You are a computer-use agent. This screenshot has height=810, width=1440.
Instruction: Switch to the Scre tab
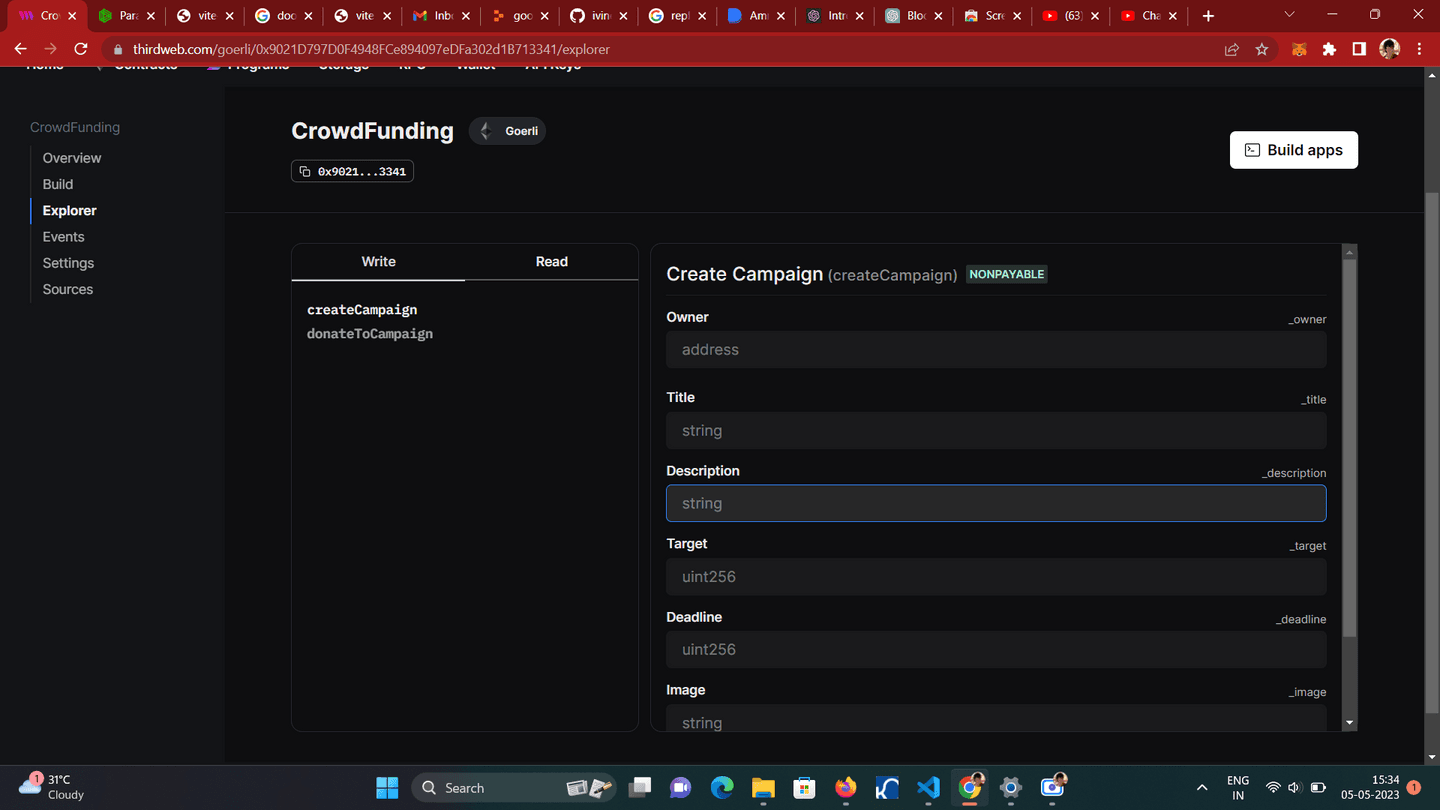(x=992, y=16)
